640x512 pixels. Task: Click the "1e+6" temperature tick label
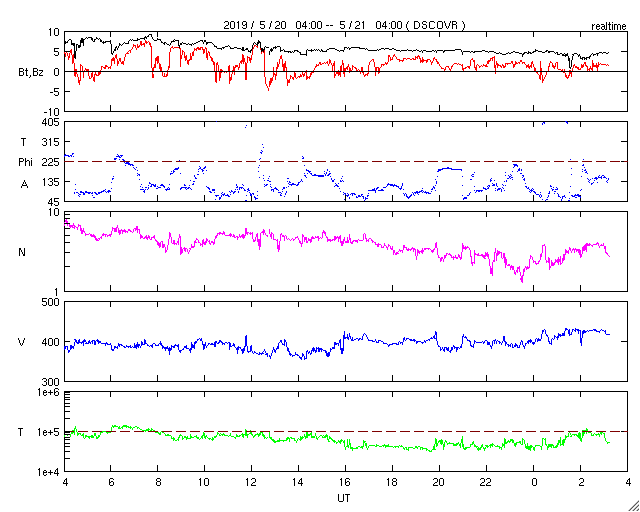pyautogui.click(x=48, y=392)
